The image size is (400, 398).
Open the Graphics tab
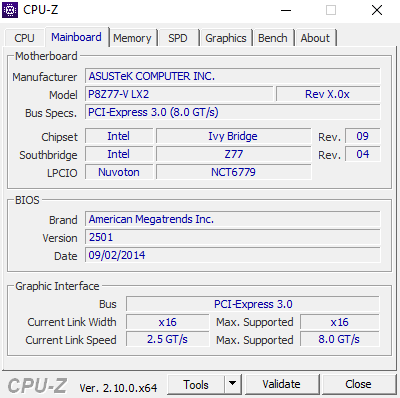(226, 38)
